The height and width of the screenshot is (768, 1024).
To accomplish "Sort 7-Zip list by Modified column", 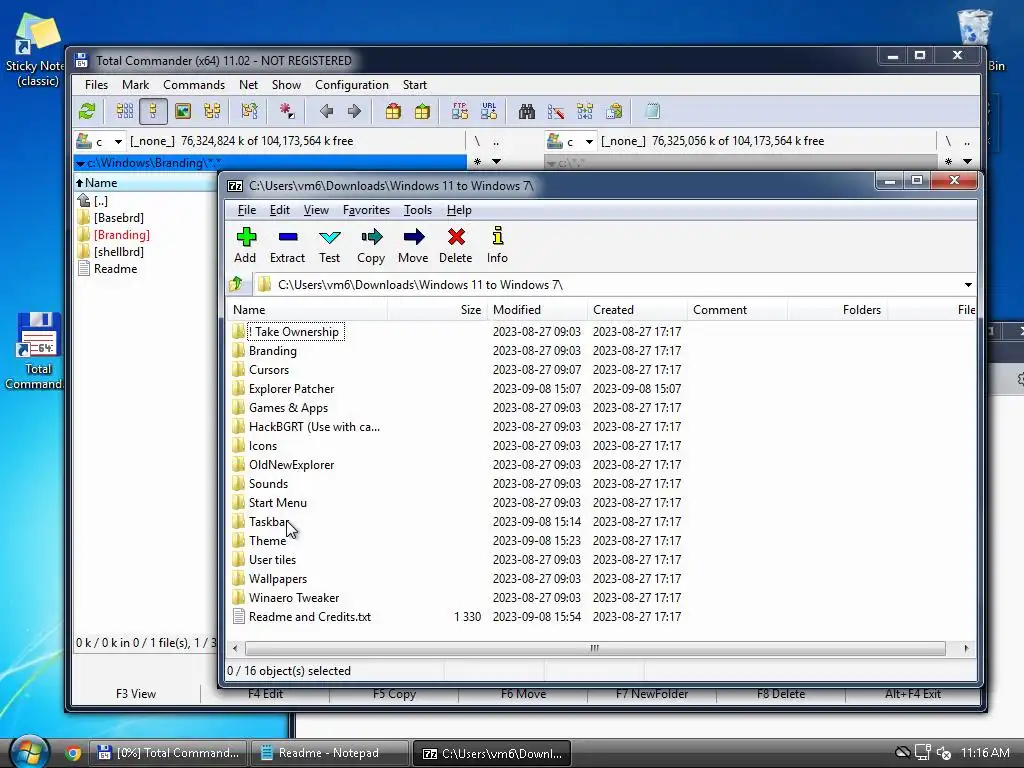I will pos(537,310).
